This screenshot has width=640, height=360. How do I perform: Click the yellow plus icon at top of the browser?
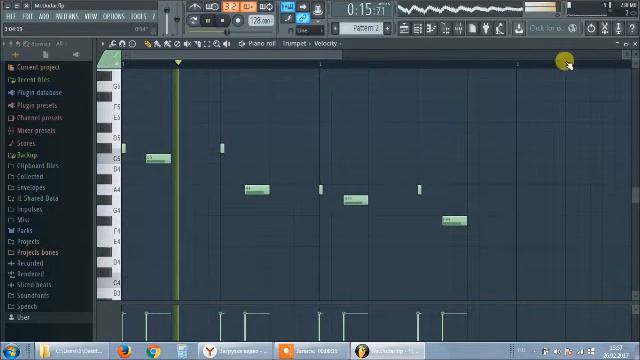16,55
